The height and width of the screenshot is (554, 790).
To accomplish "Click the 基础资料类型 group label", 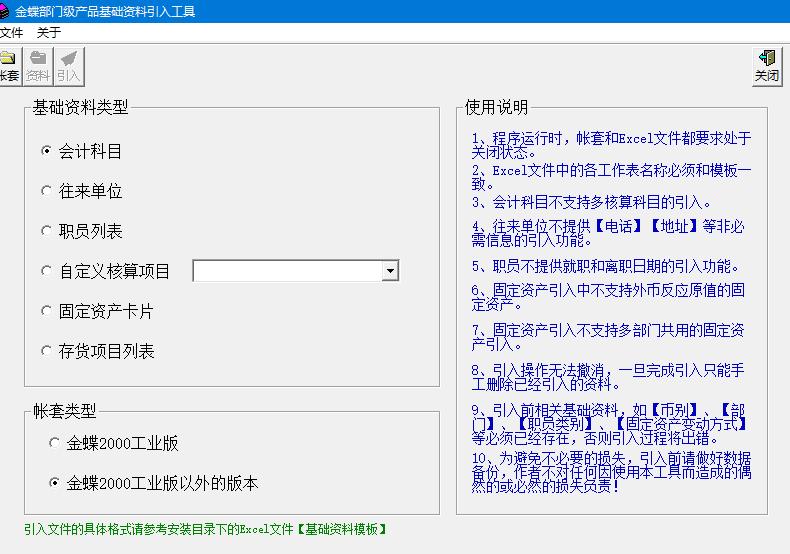I will tap(80, 108).
